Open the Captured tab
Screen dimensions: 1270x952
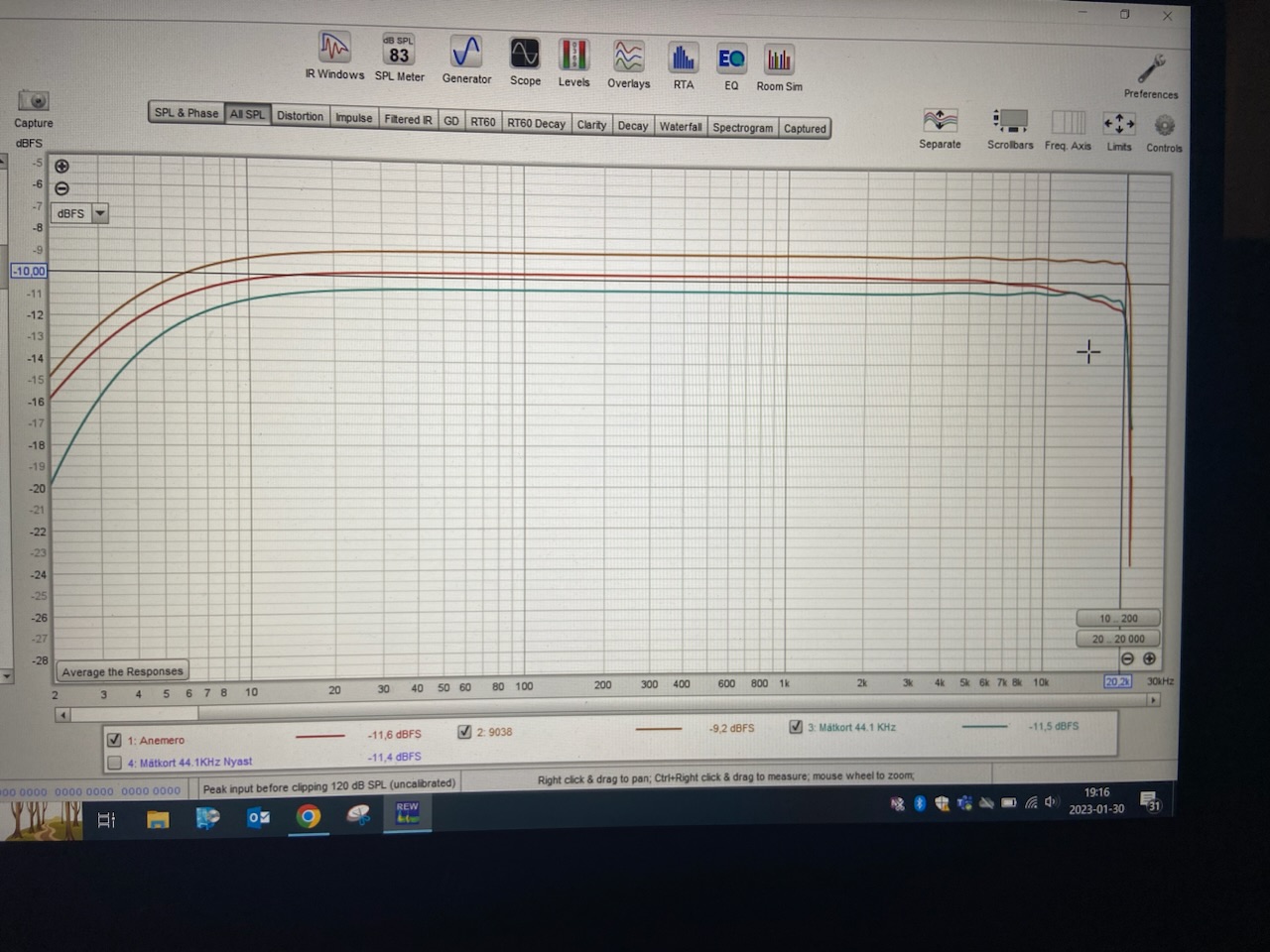tap(805, 128)
